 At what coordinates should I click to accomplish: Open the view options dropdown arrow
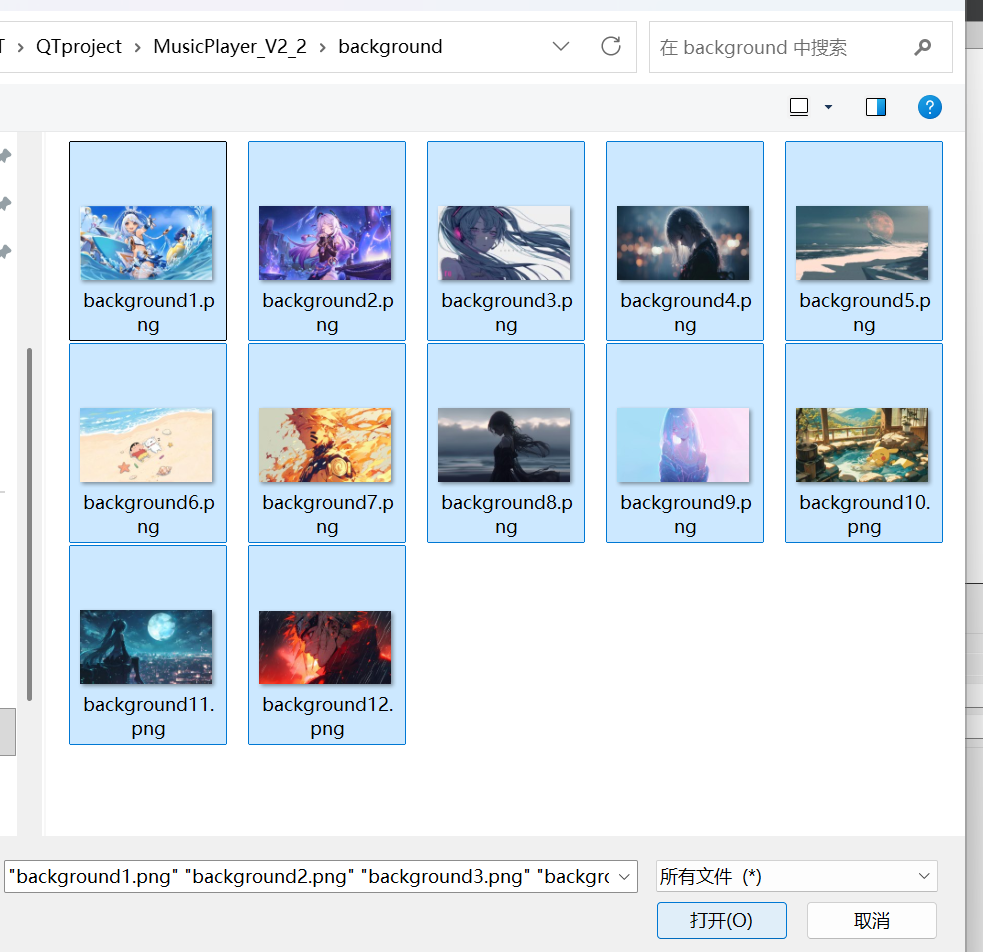(x=828, y=107)
